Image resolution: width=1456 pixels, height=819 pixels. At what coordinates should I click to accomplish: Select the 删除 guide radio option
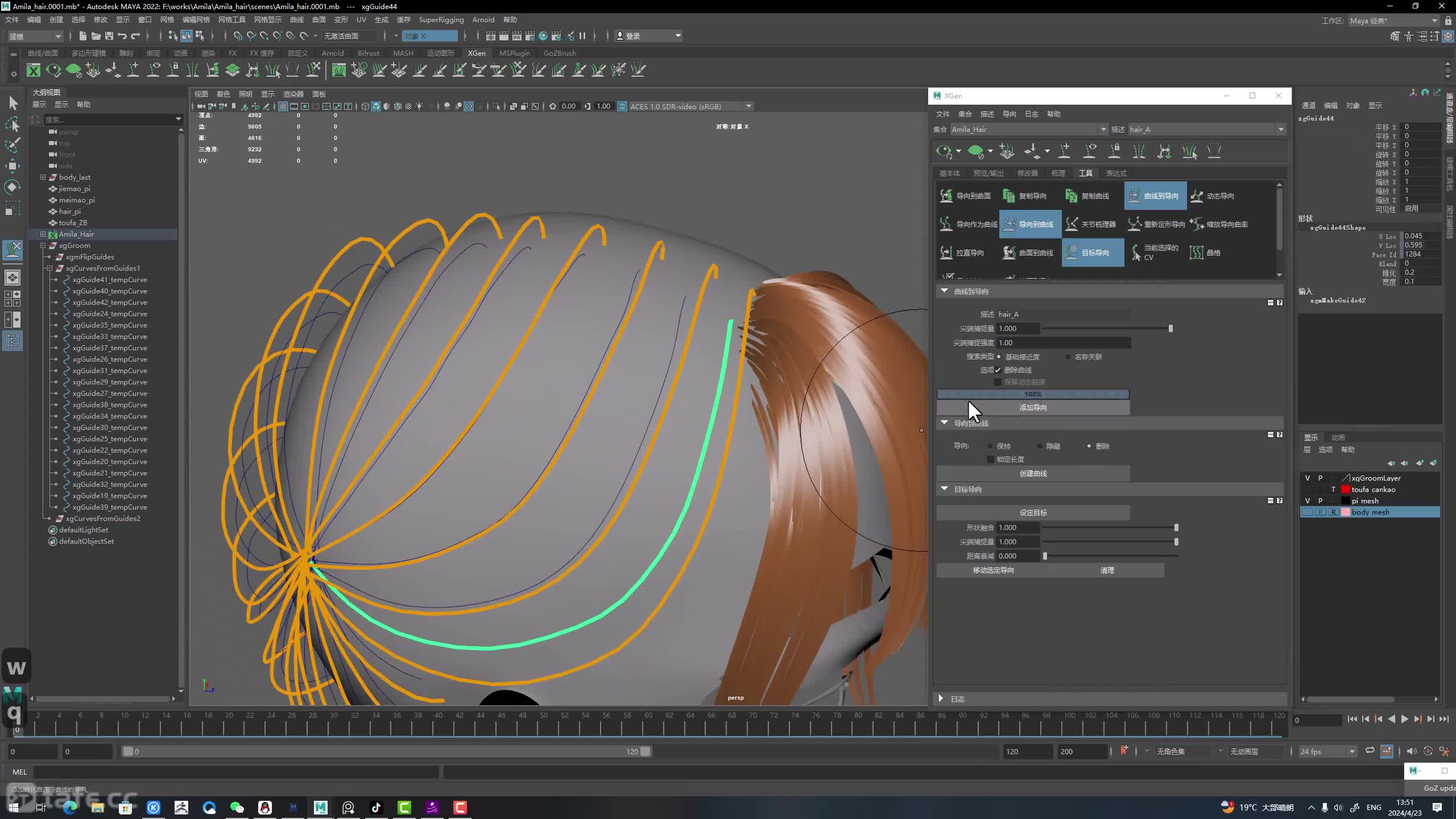tap(1089, 446)
